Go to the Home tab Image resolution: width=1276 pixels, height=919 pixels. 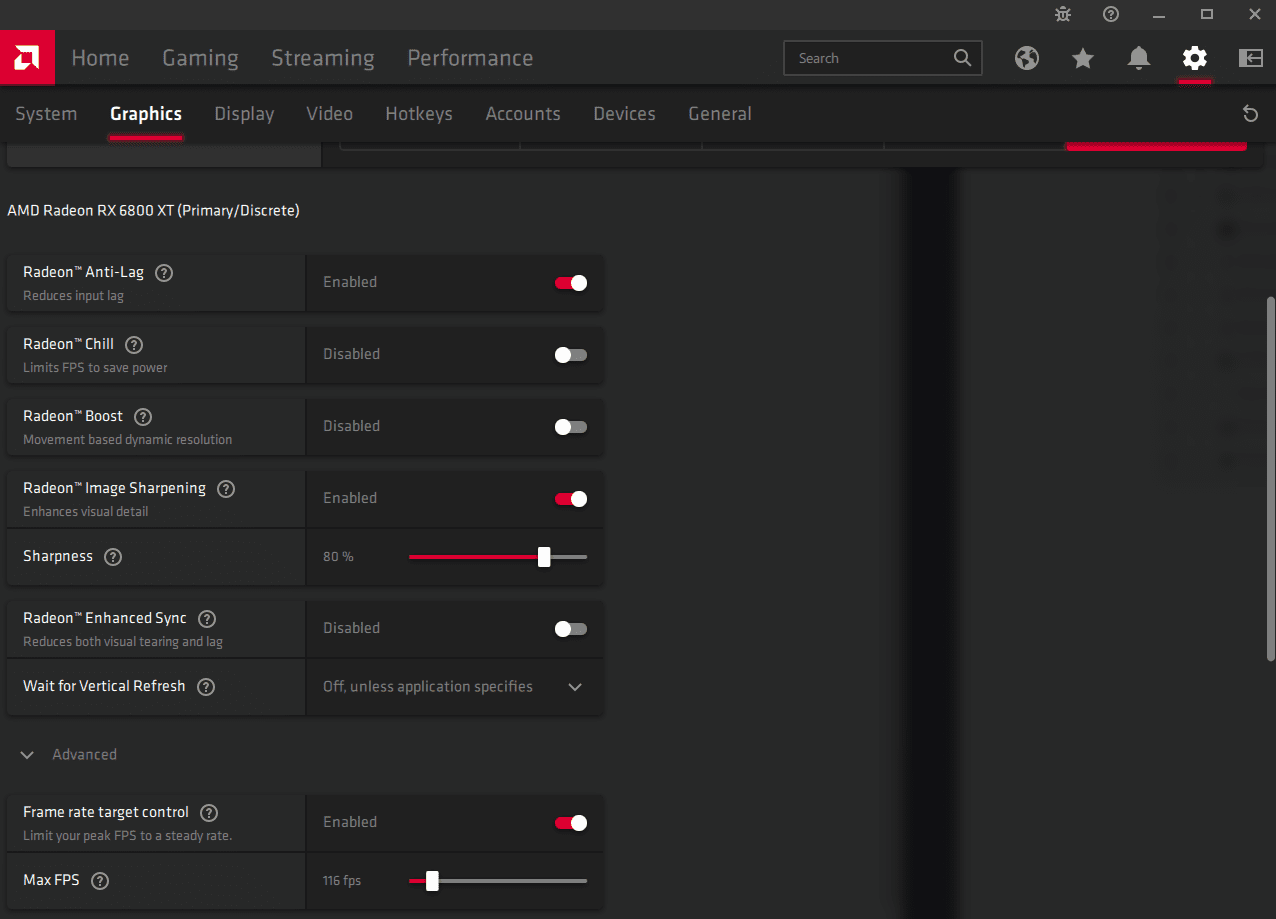(100, 58)
